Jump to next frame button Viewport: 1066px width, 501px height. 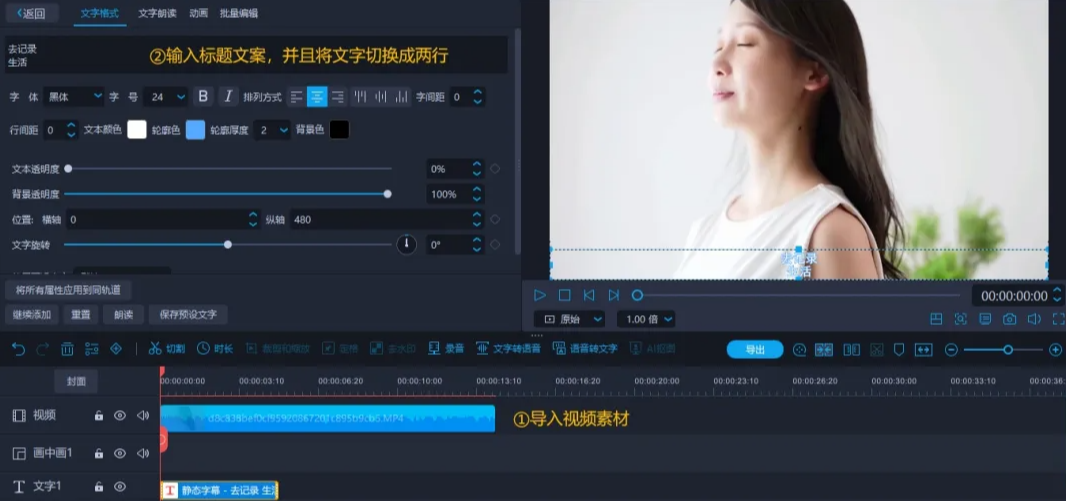613,295
